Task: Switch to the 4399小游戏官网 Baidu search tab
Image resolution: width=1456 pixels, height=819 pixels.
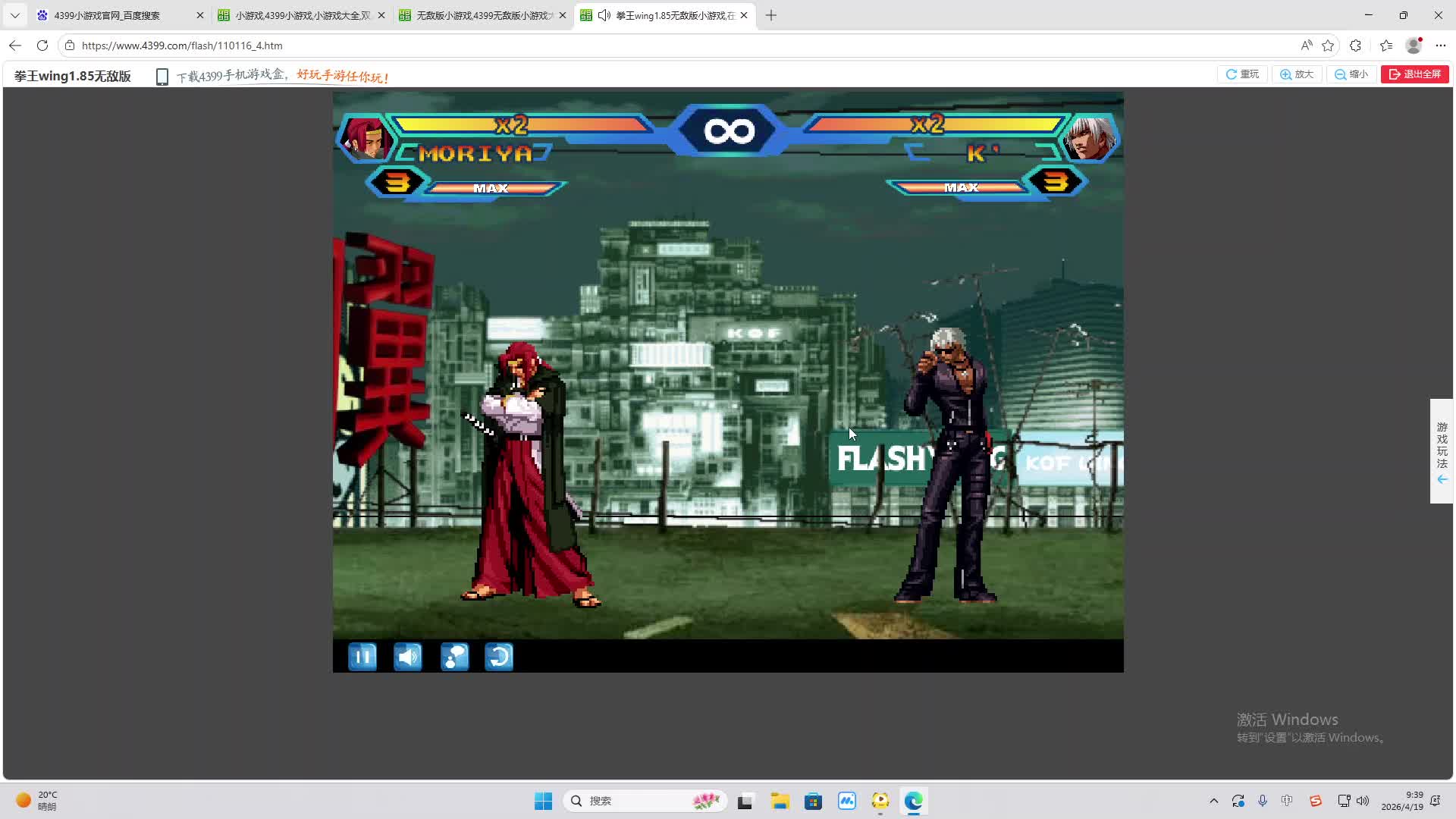Action: (x=120, y=15)
